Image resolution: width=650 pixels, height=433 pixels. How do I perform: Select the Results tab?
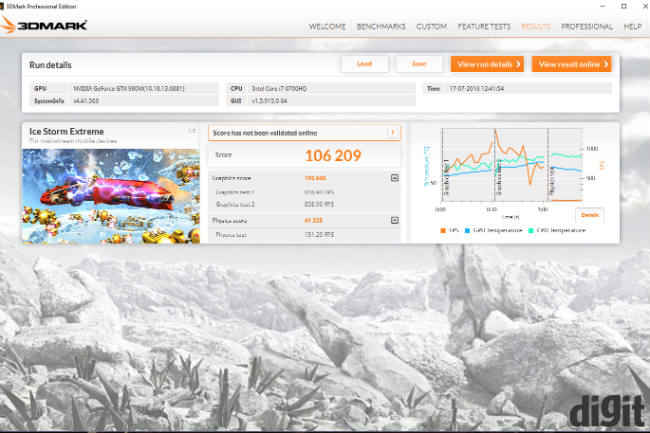(536, 27)
